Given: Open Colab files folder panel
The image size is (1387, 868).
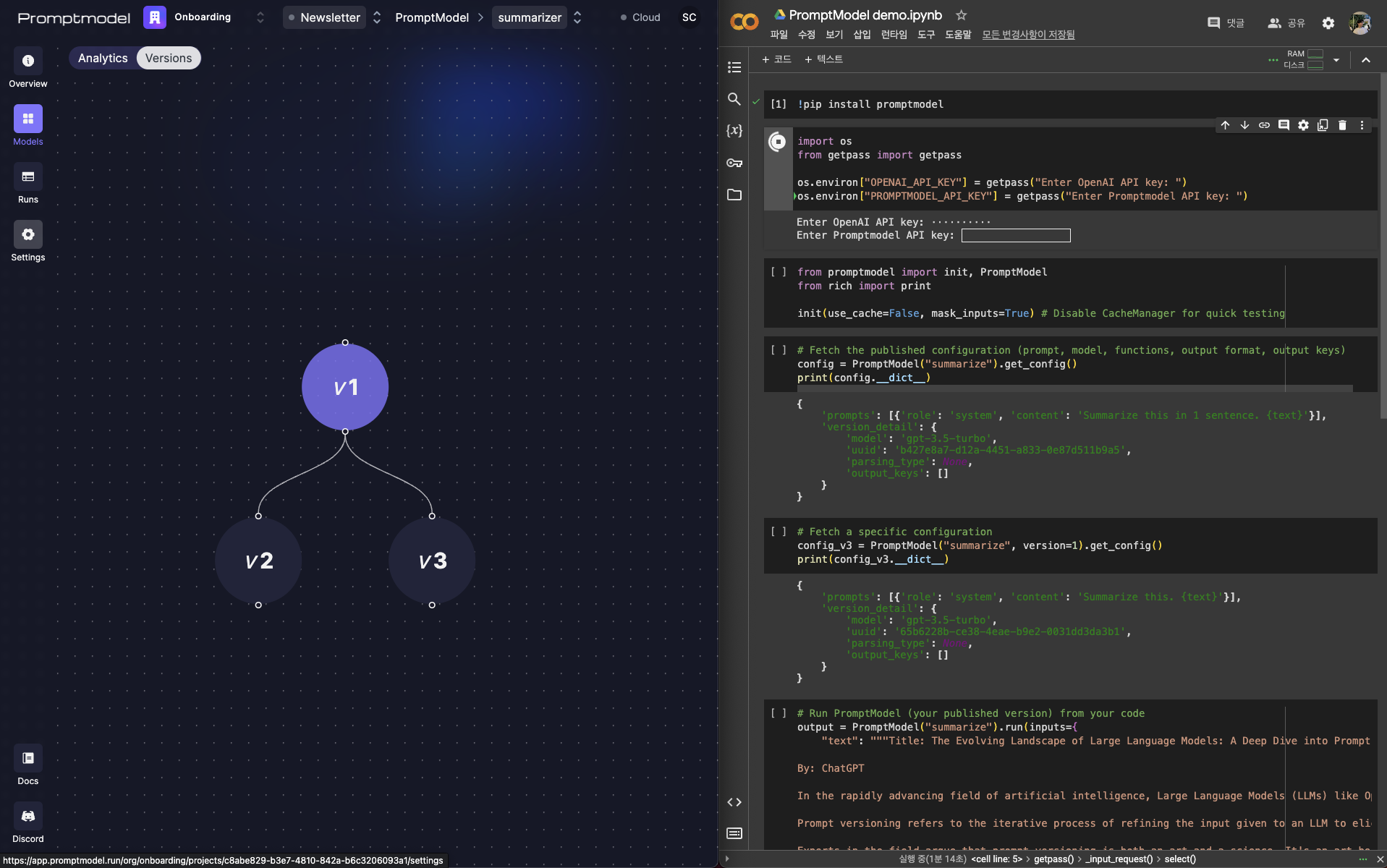Looking at the screenshot, I should (x=734, y=195).
